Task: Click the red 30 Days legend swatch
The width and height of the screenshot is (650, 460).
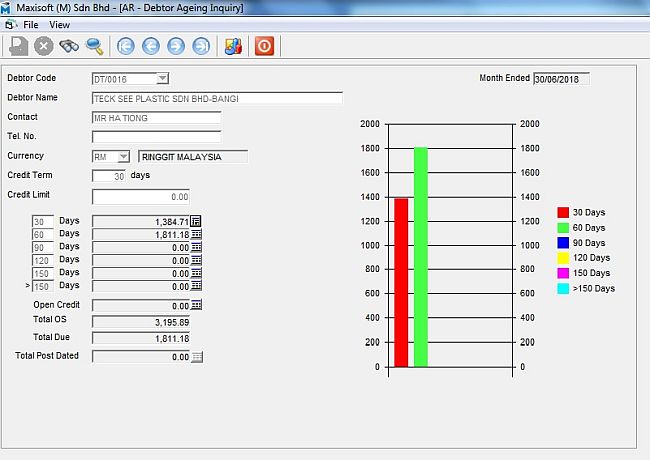Action: click(563, 213)
